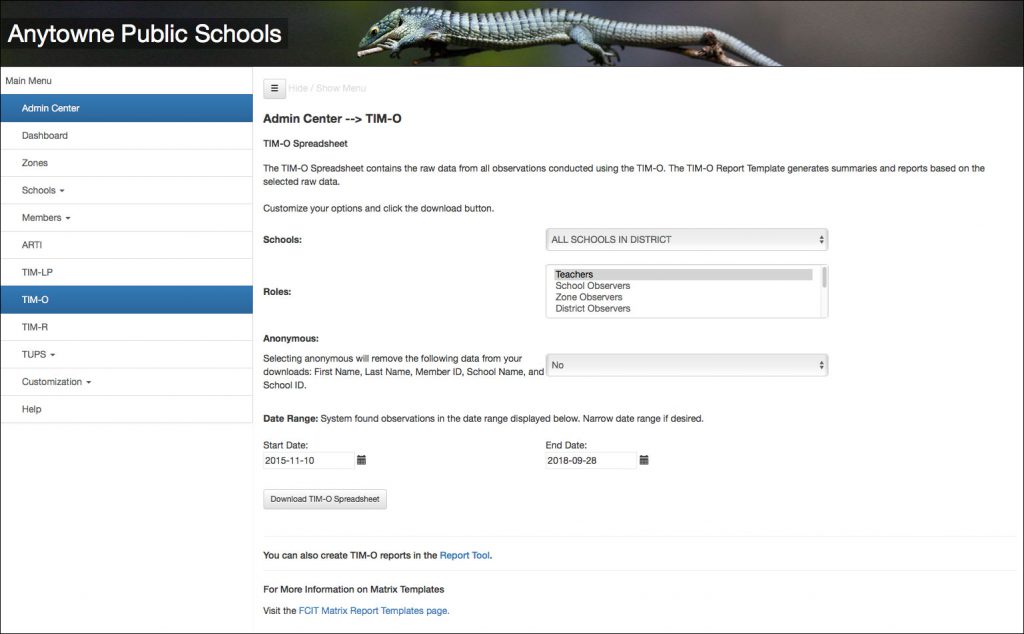Follow the Report Tool link
The image size is (1024, 634).
point(465,555)
